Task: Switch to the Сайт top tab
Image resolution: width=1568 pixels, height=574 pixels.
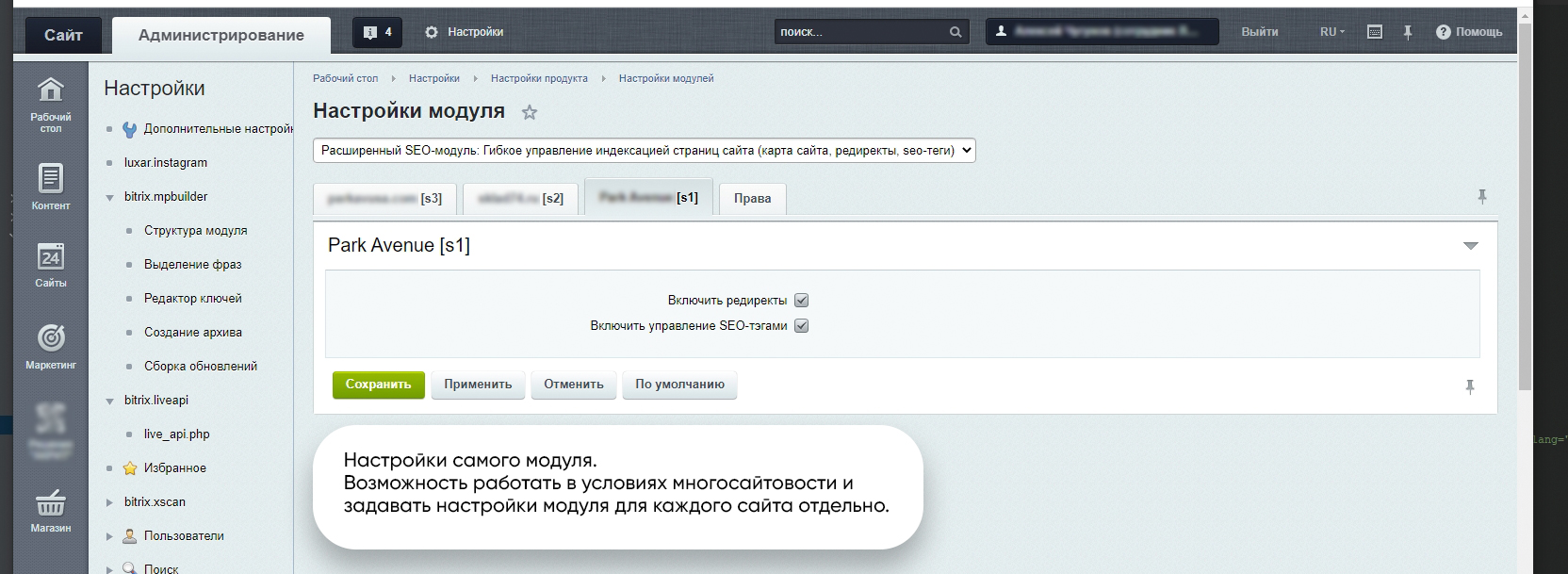Action: point(63,35)
